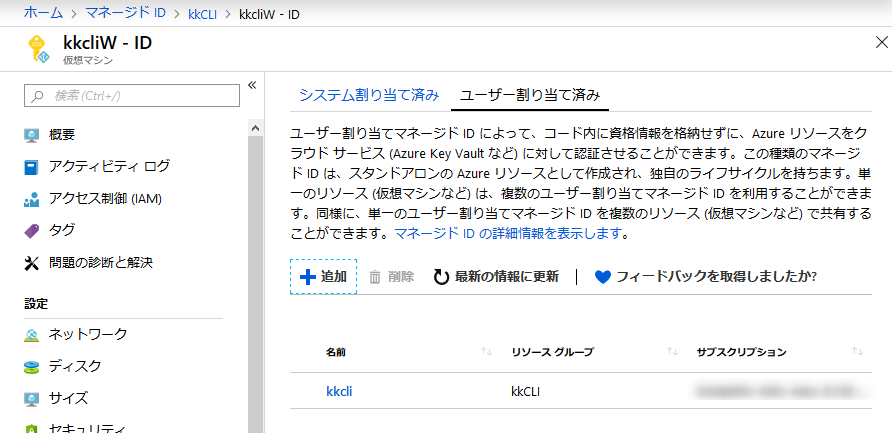This screenshot has height=433, width=892.
Task: Open セキュリティ settings item
Action: click(86, 428)
